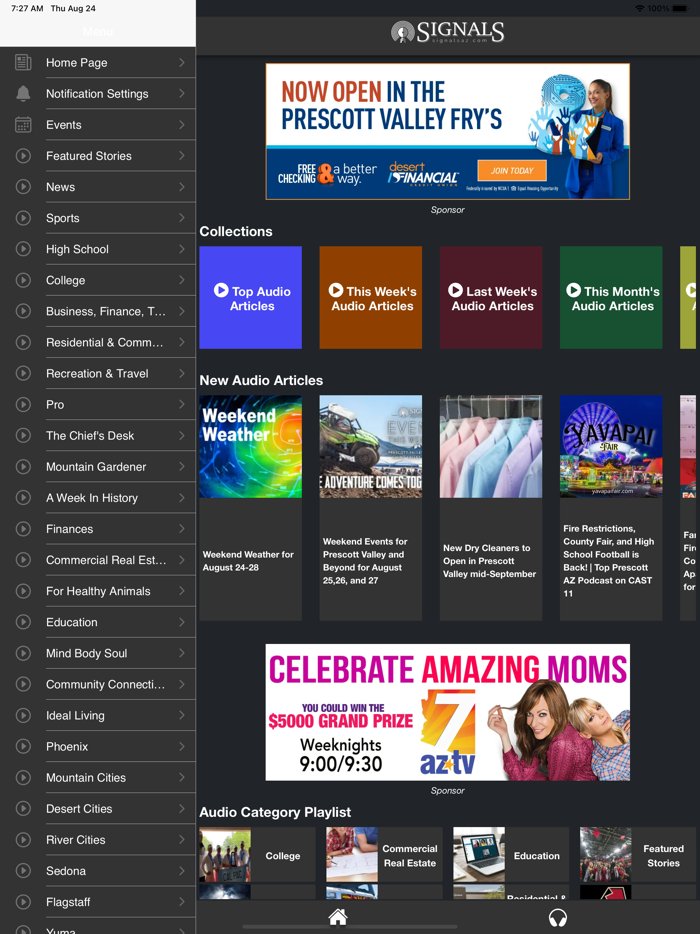Tap the play icon beside Sports

(x=23, y=218)
